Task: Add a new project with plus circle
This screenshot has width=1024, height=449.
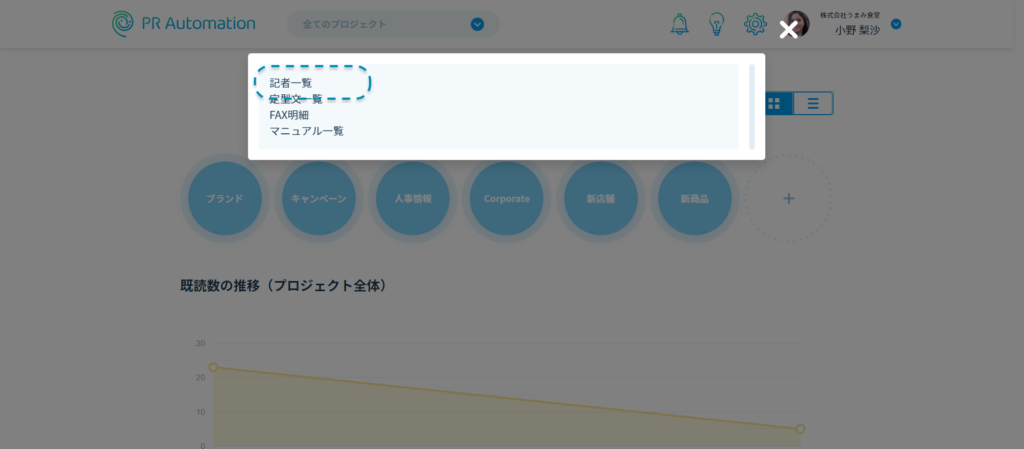Action: (788, 199)
